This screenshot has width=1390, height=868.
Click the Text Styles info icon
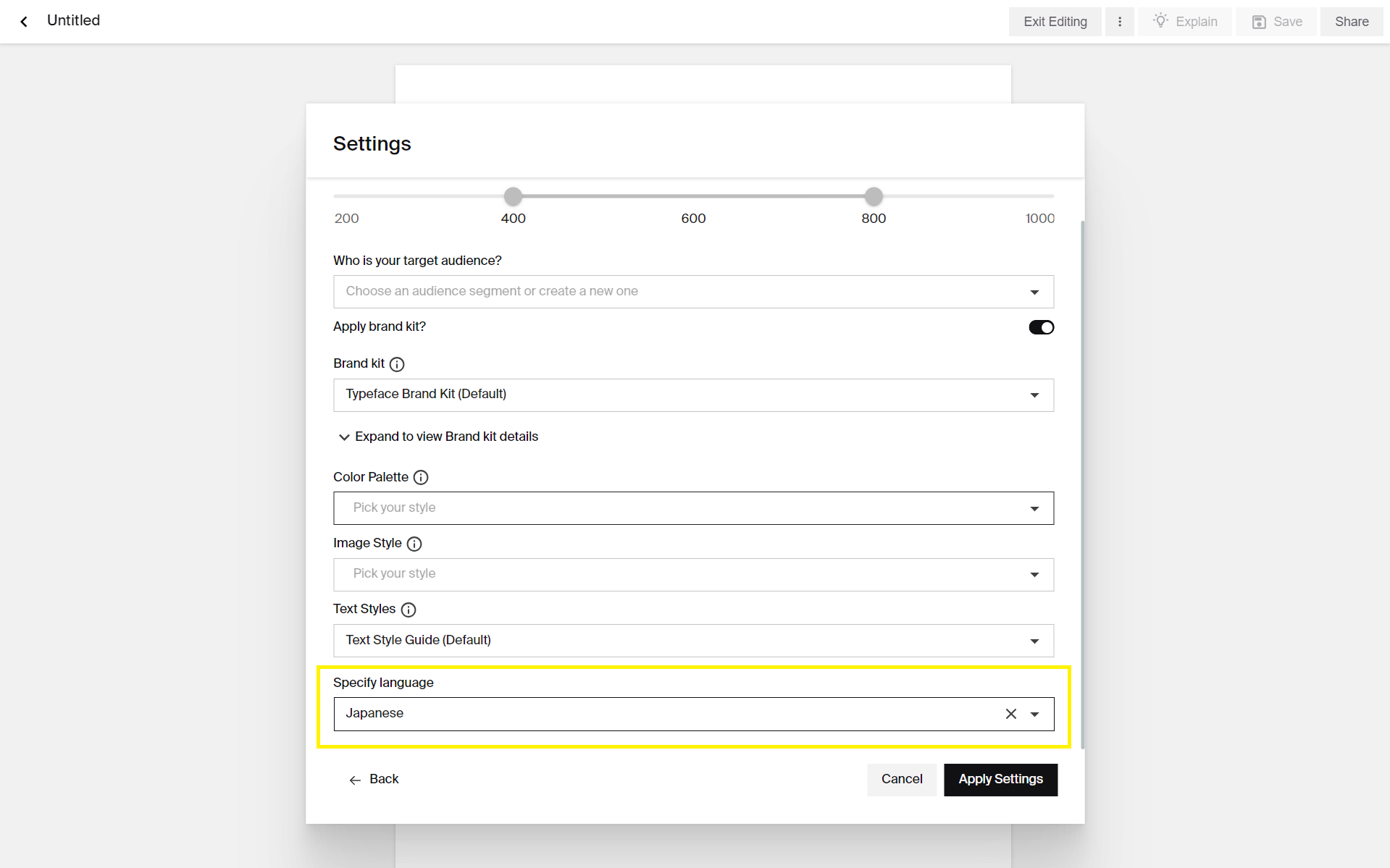click(409, 610)
